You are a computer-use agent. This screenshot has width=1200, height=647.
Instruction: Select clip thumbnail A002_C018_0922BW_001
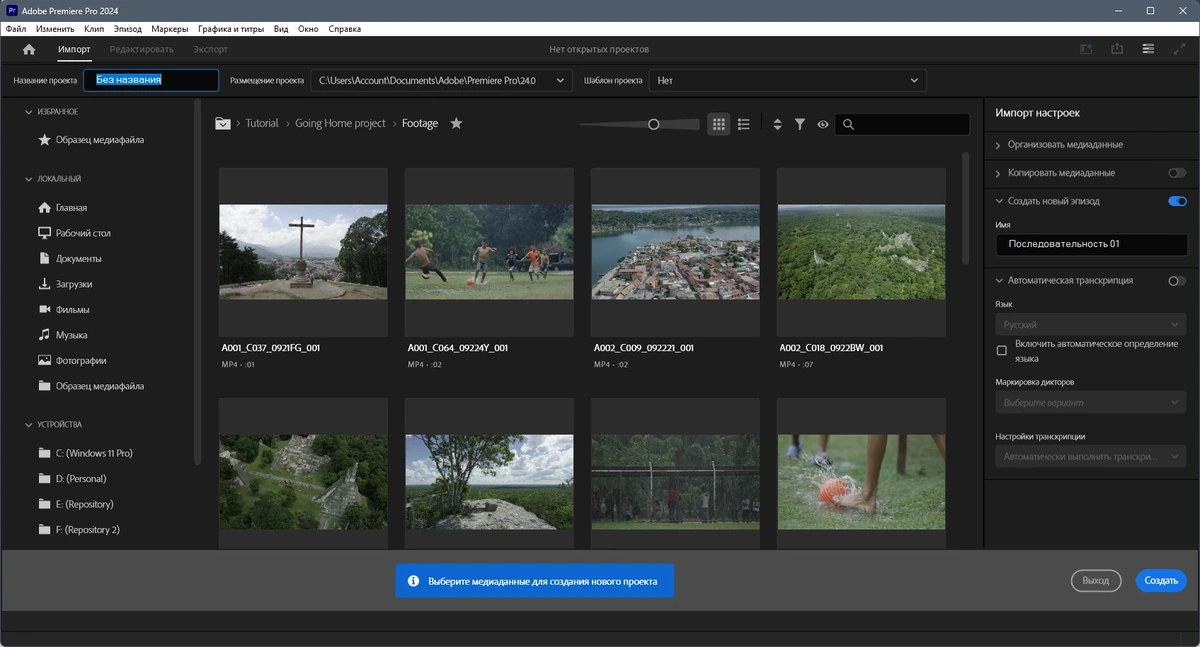(861, 252)
